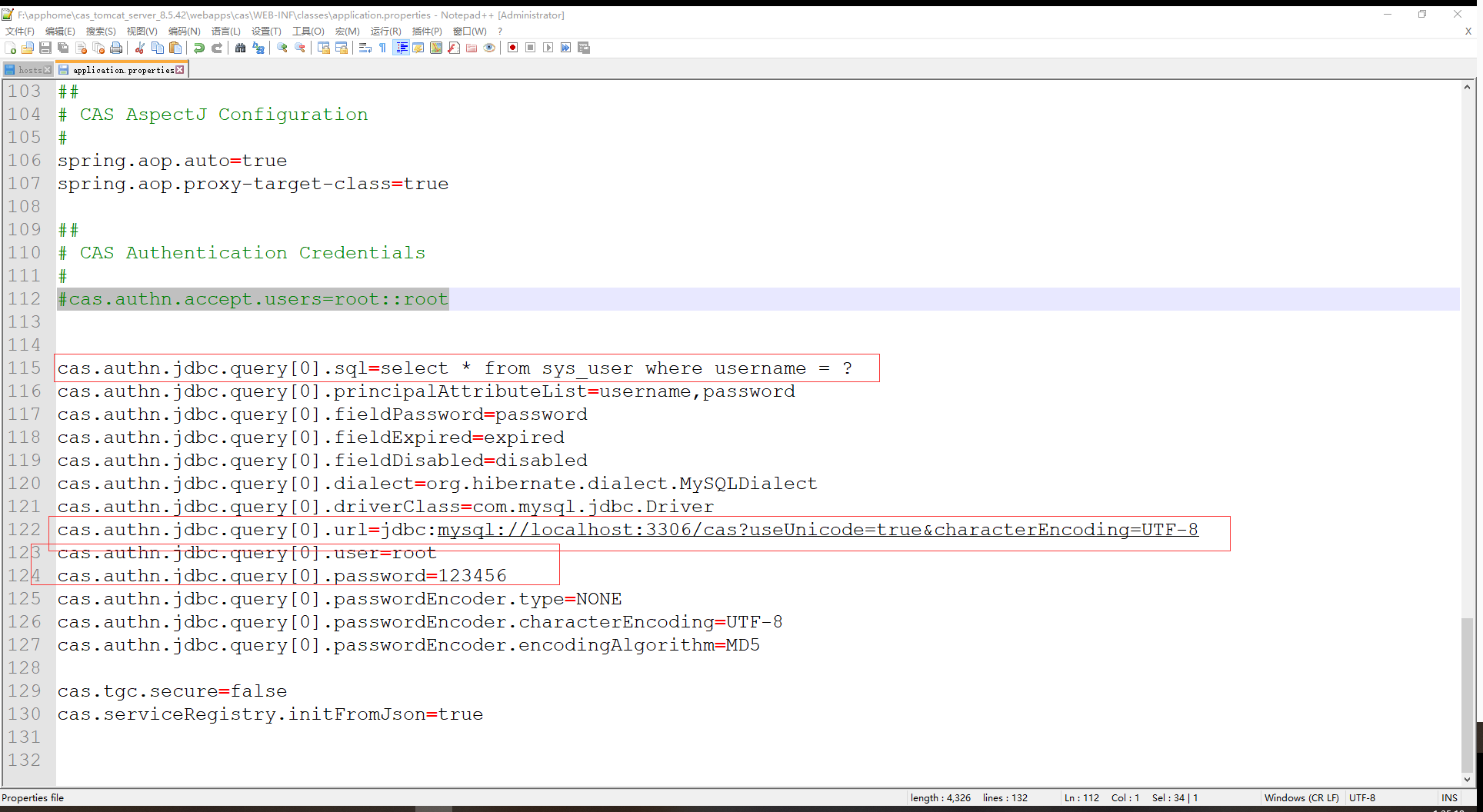Stop recording the macro
The width and height of the screenshot is (1483, 812).
(x=531, y=48)
